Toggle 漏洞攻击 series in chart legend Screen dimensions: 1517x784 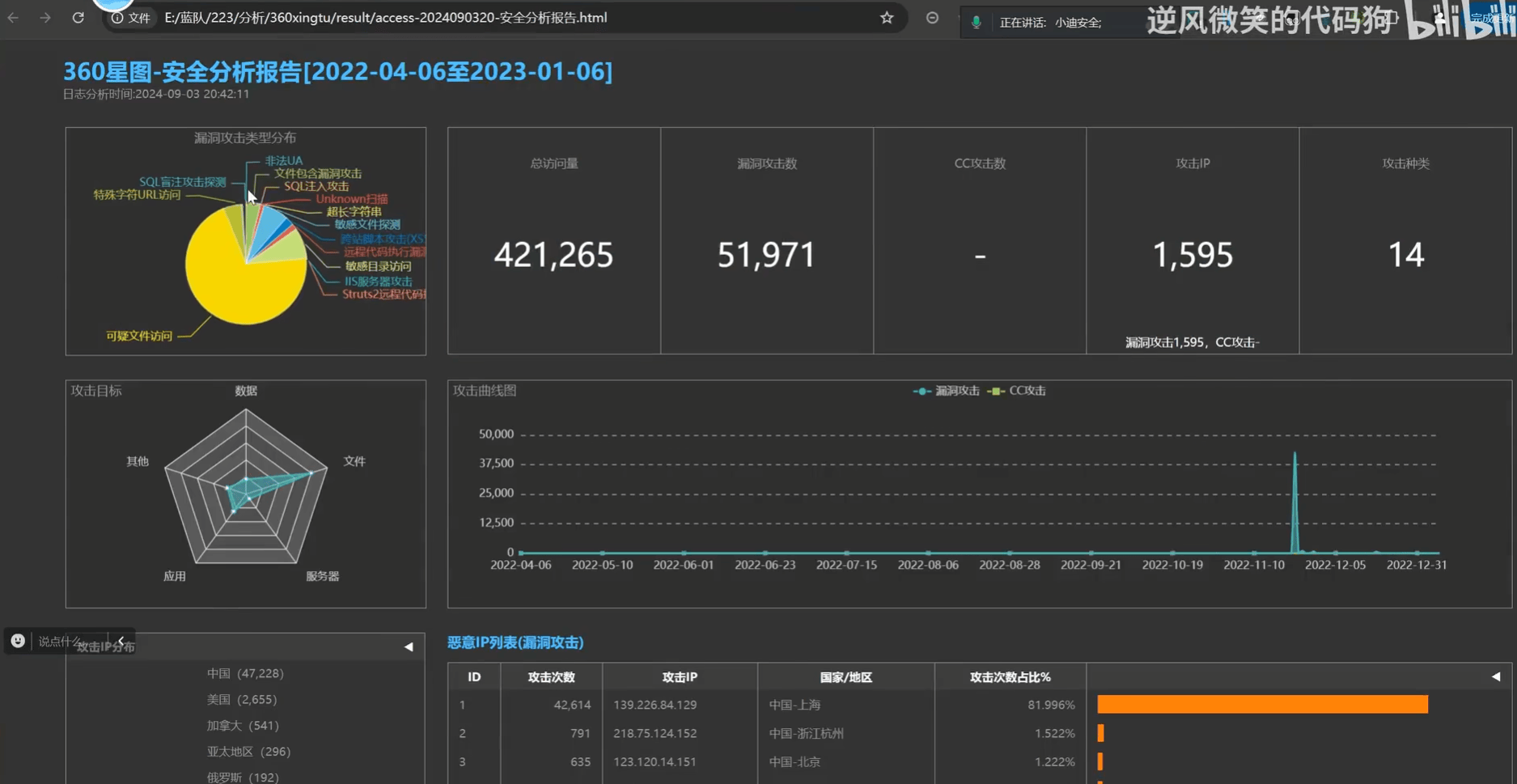pos(947,391)
